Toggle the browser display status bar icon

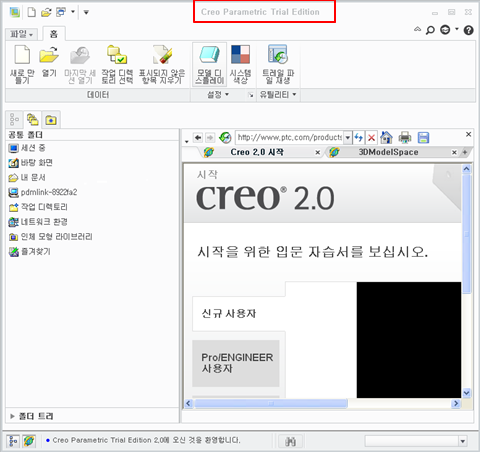pos(29,441)
